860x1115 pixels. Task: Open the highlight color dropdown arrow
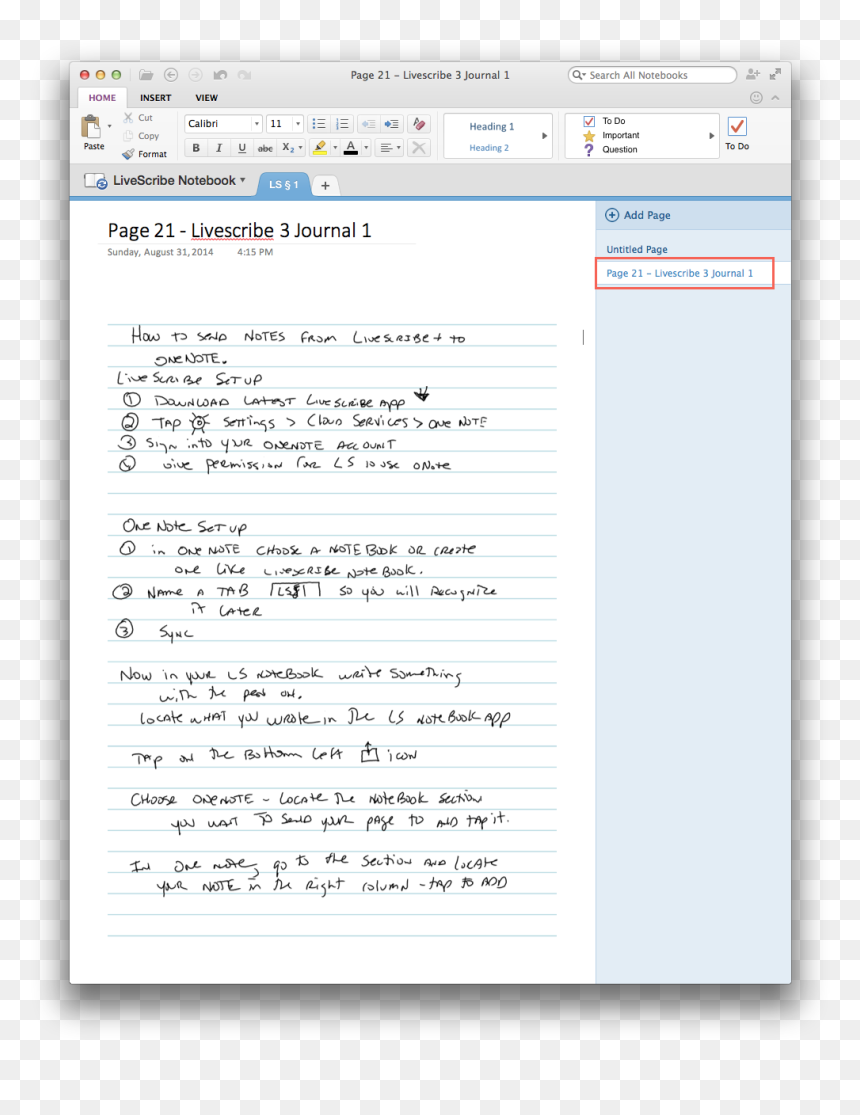tap(335, 148)
